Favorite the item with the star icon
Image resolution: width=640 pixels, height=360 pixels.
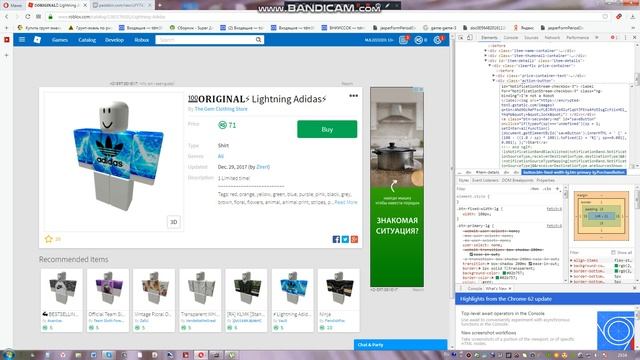pyautogui.click(x=49, y=239)
